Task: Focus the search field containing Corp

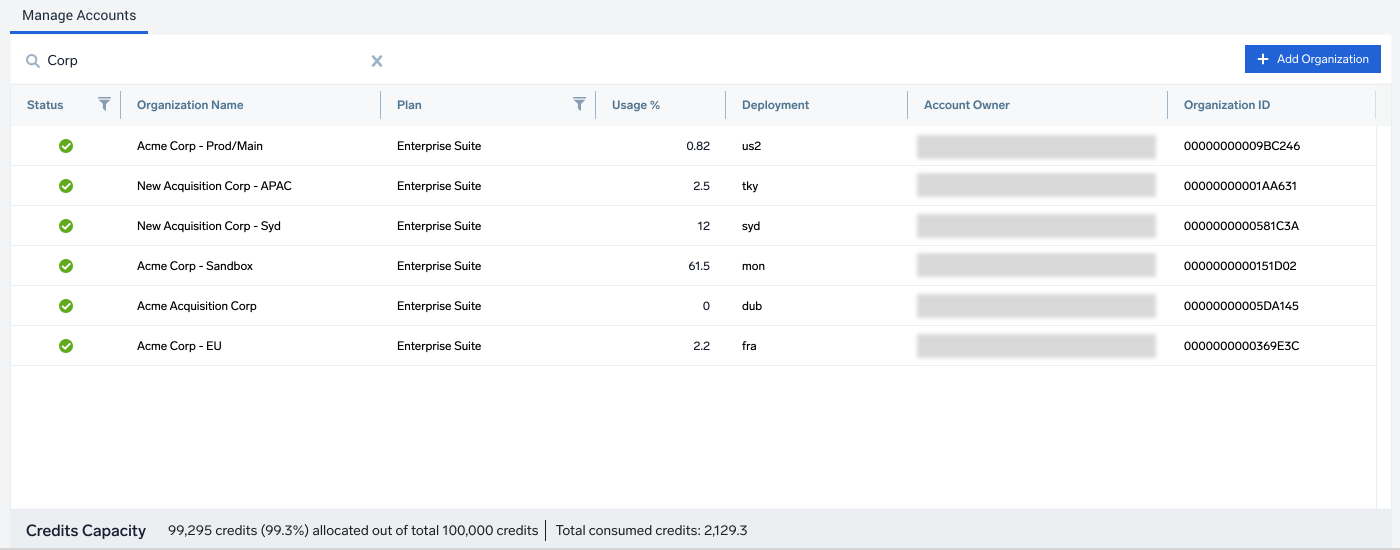Action: coord(200,61)
